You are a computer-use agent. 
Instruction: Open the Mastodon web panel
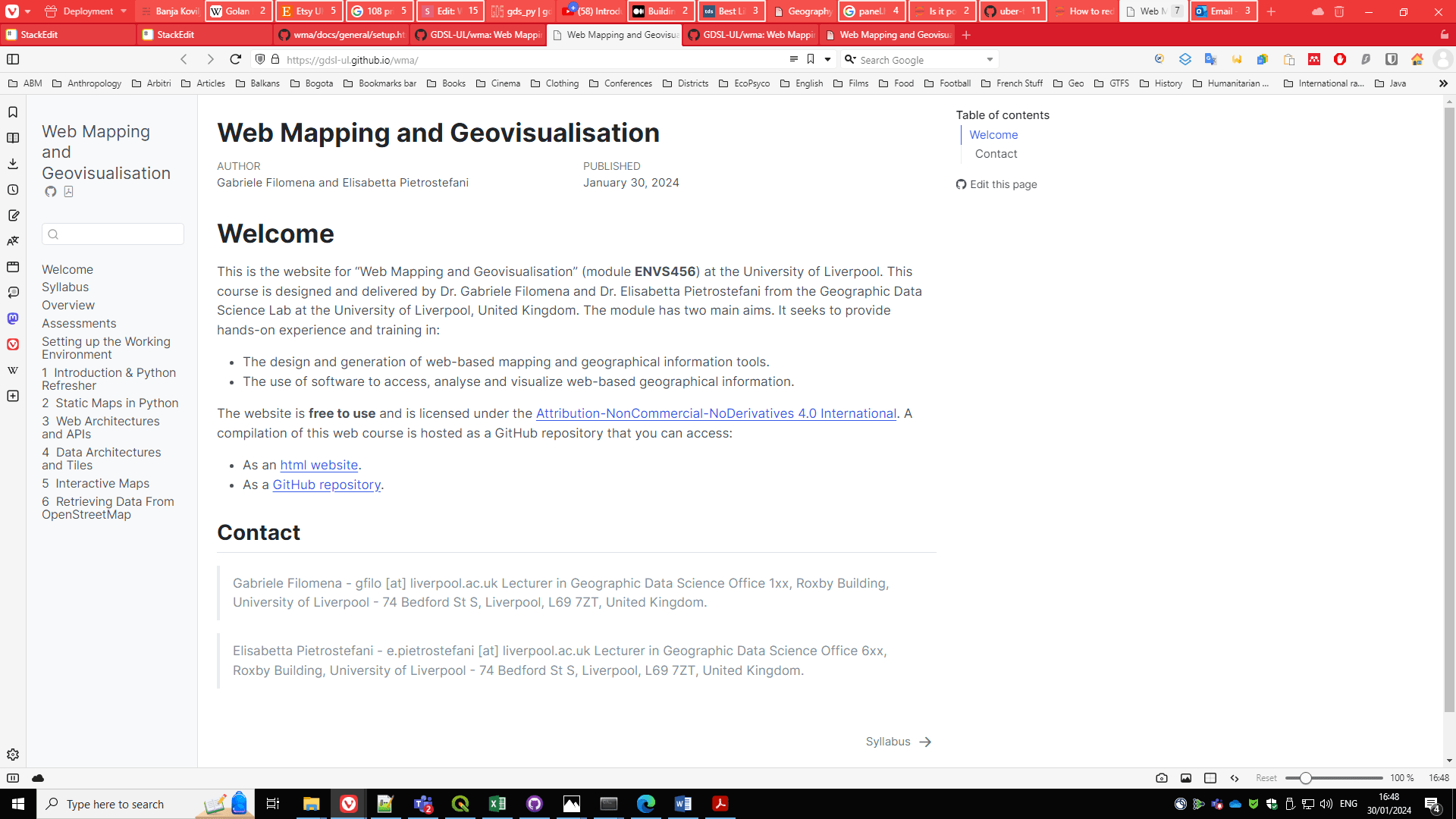click(x=13, y=318)
